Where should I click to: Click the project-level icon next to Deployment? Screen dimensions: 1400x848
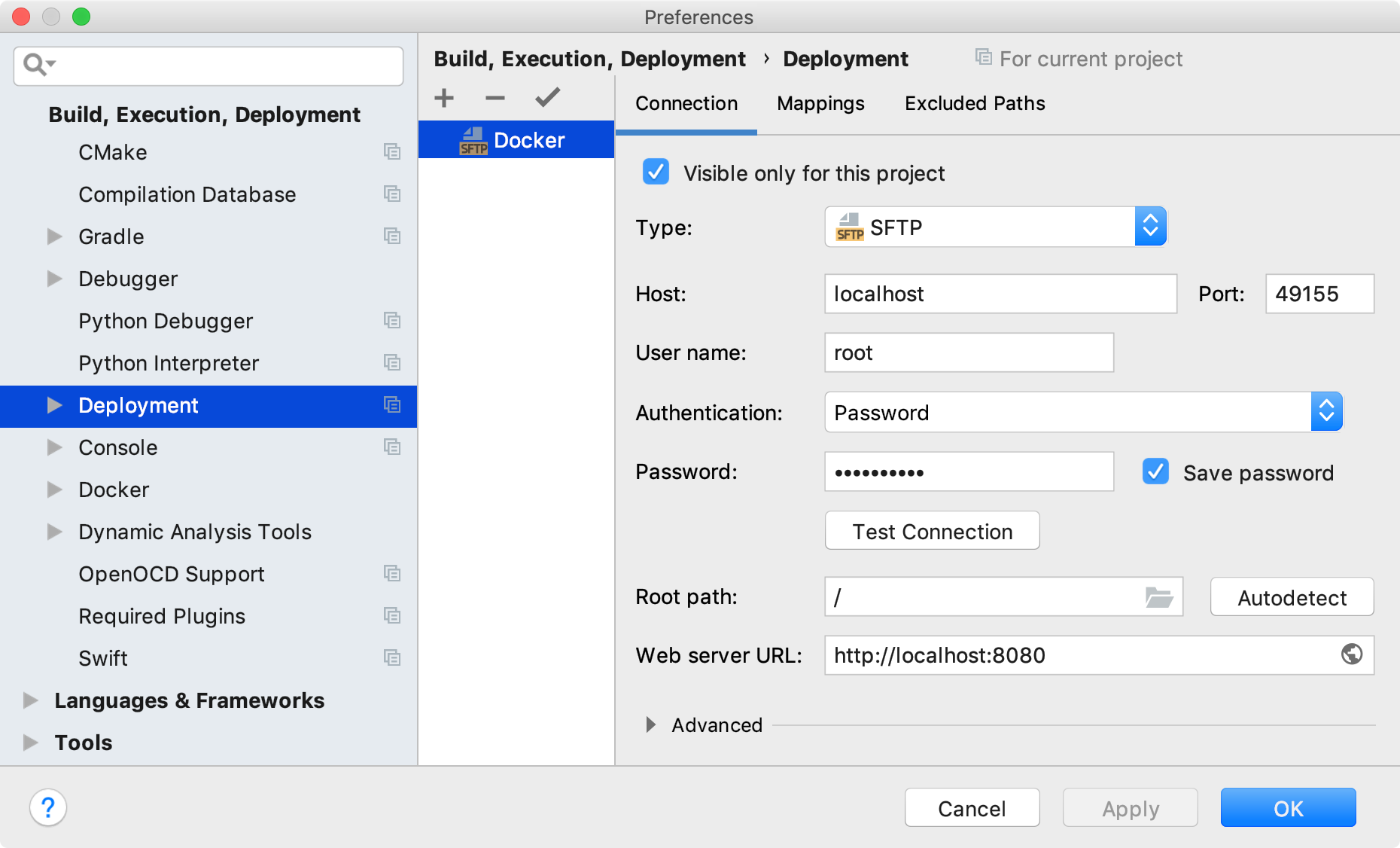(x=392, y=405)
